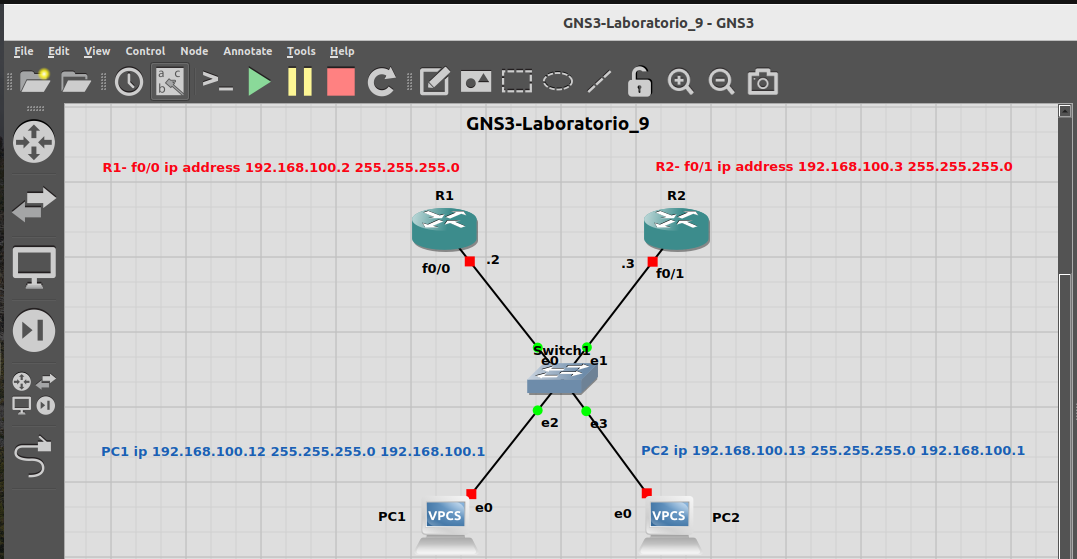Viewport: 1077px width, 559px height.
Task: Browse all devices icon in the sidebar
Action: 34,393
